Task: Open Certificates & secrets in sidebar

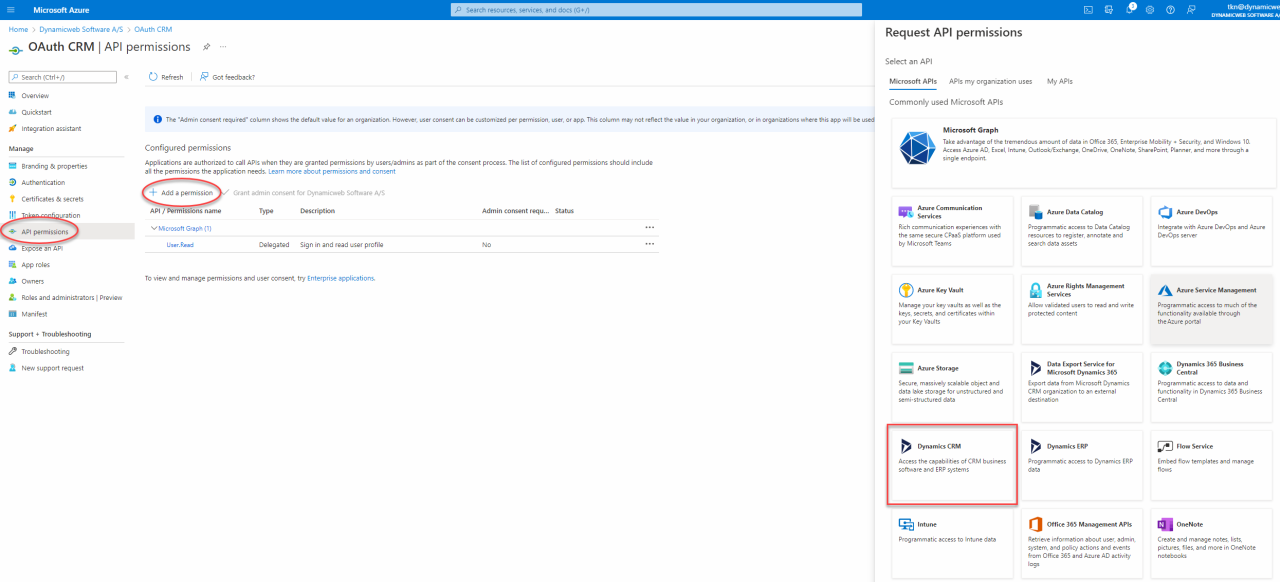Action: tap(52, 199)
